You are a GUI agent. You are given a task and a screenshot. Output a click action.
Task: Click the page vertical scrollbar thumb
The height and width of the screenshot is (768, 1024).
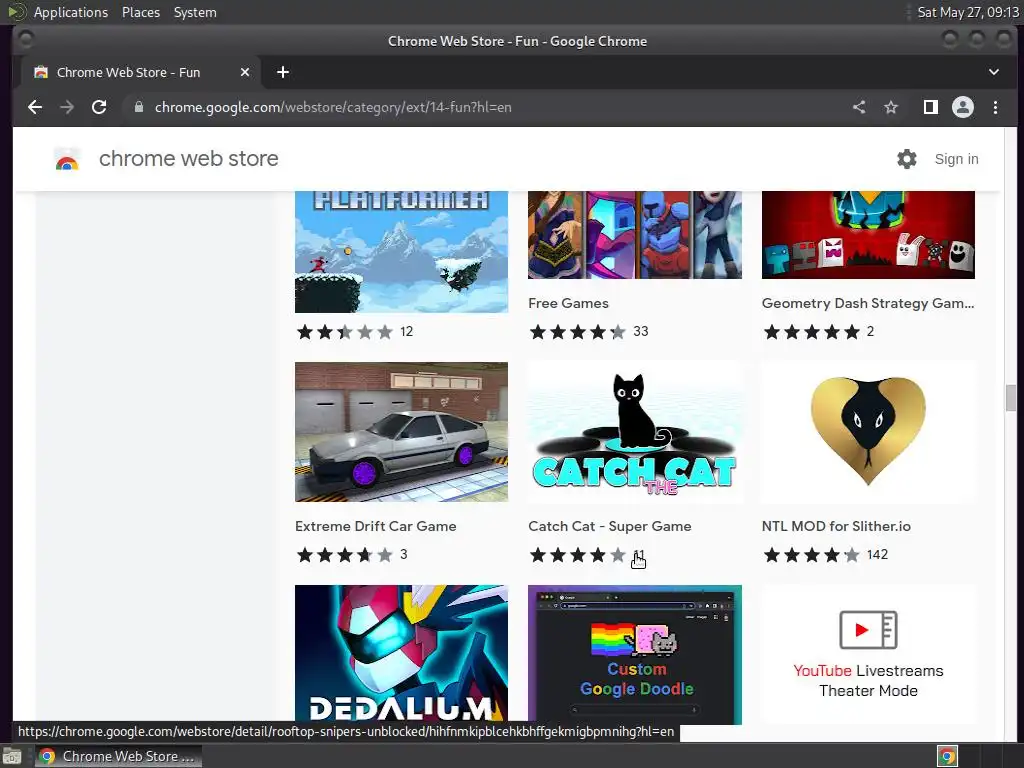[x=1010, y=398]
